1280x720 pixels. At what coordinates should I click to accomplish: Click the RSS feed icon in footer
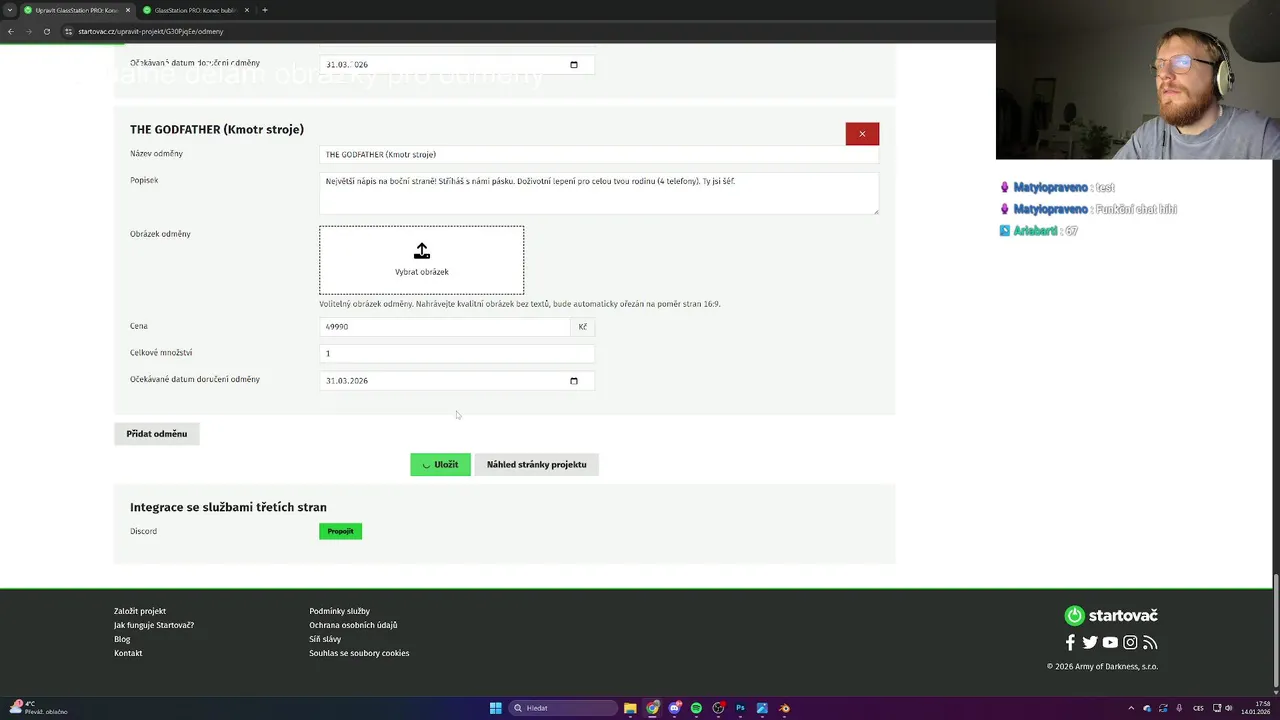1150,643
